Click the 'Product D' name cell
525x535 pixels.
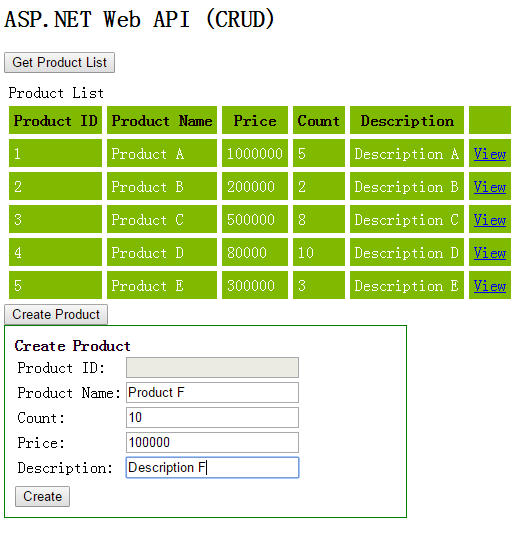pyautogui.click(x=162, y=252)
